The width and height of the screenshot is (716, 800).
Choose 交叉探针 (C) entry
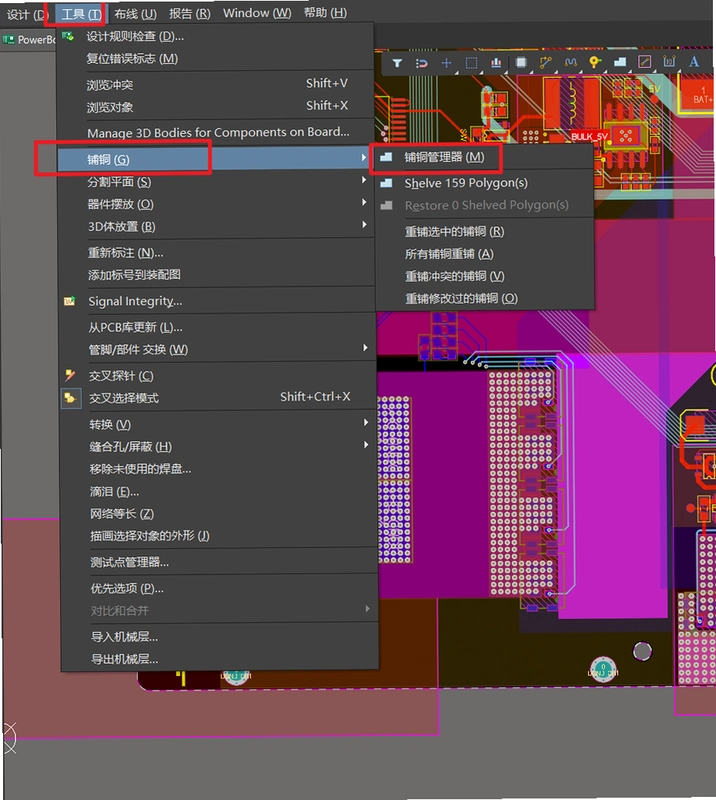point(217,376)
